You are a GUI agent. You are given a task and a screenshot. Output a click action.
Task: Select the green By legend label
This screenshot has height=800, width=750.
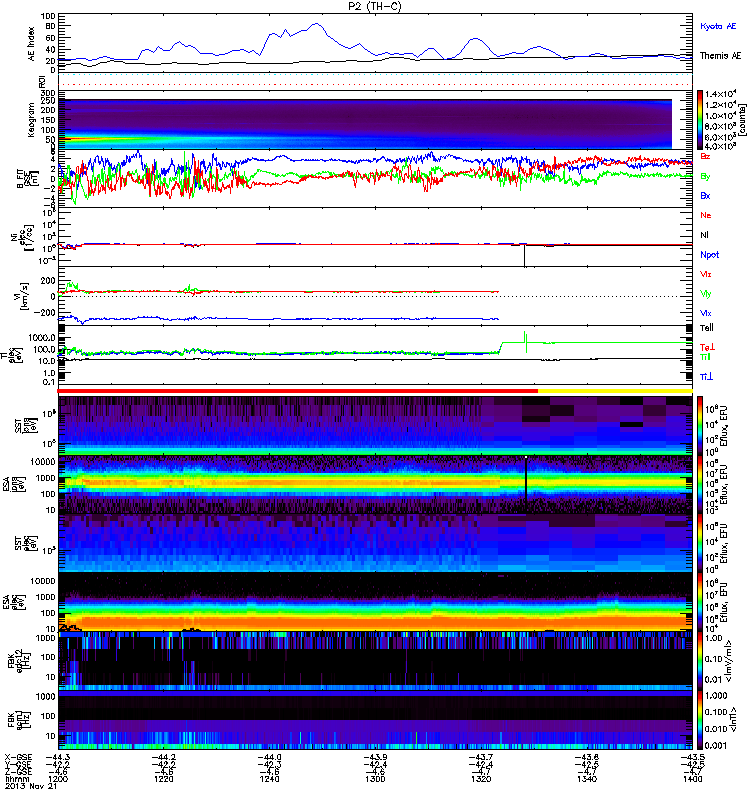coord(705,177)
